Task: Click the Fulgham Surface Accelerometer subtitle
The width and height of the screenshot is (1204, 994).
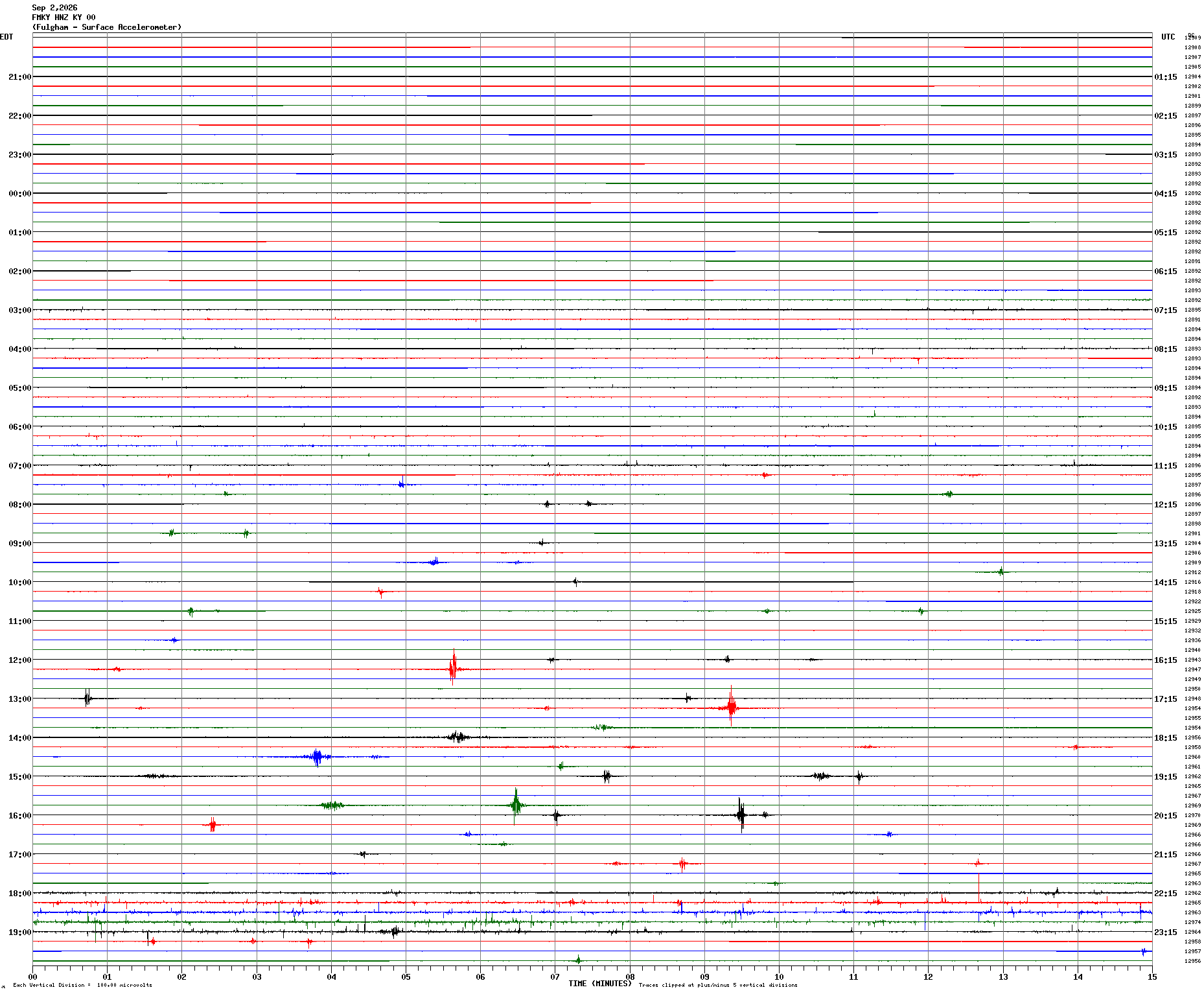Action: click(107, 27)
